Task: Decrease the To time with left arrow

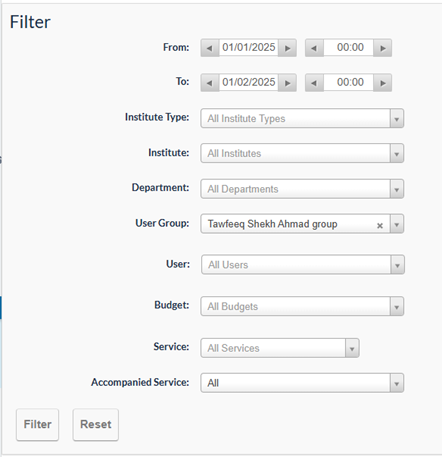Action: click(x=314, y=83)
